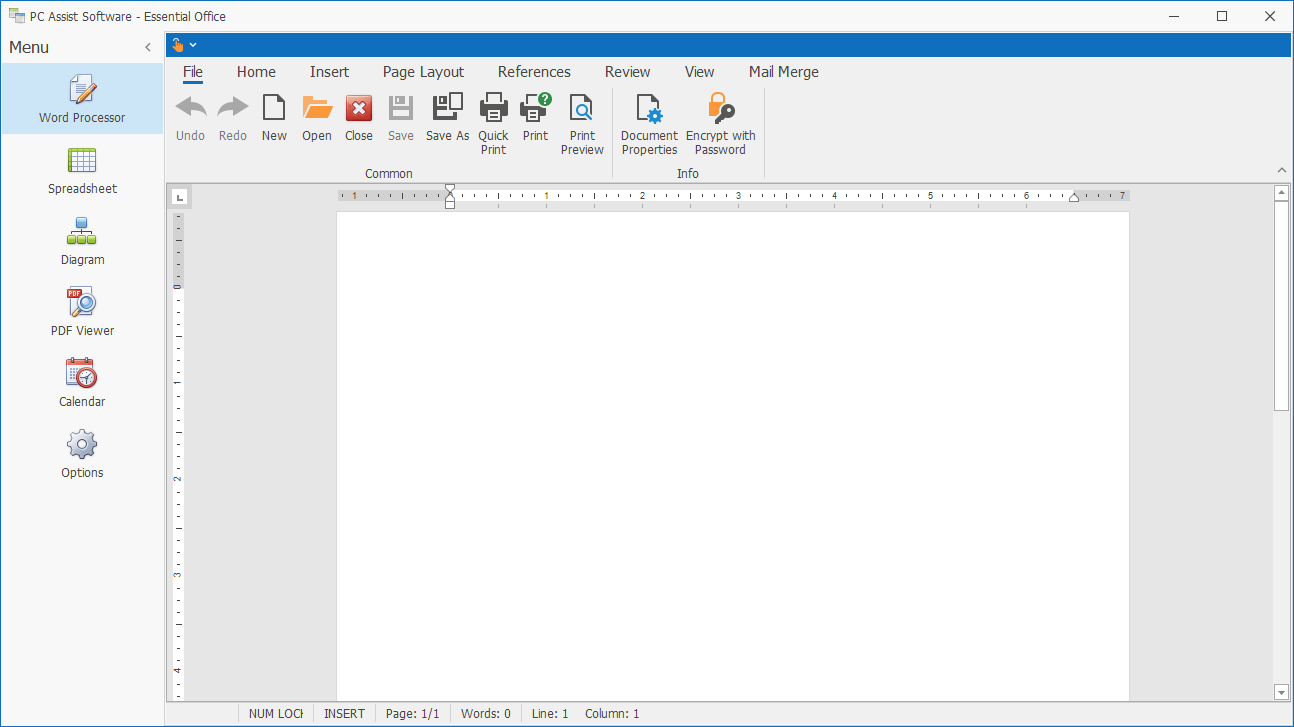Open the Mail Merge tab
This screenshot has width=1294, height=727.
tap(783, 72)
